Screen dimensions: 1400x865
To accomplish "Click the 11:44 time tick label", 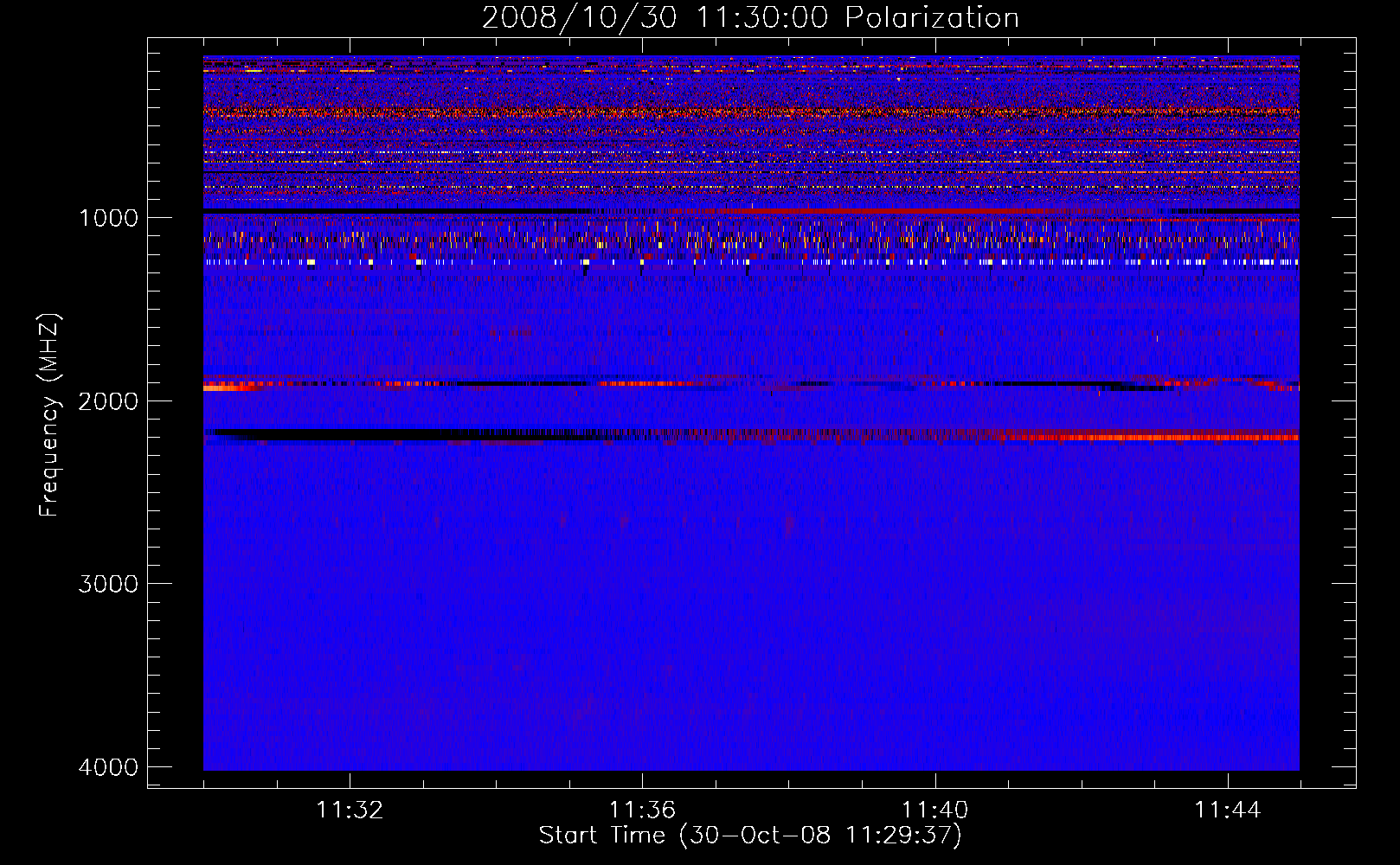I will pos(1228,811).
